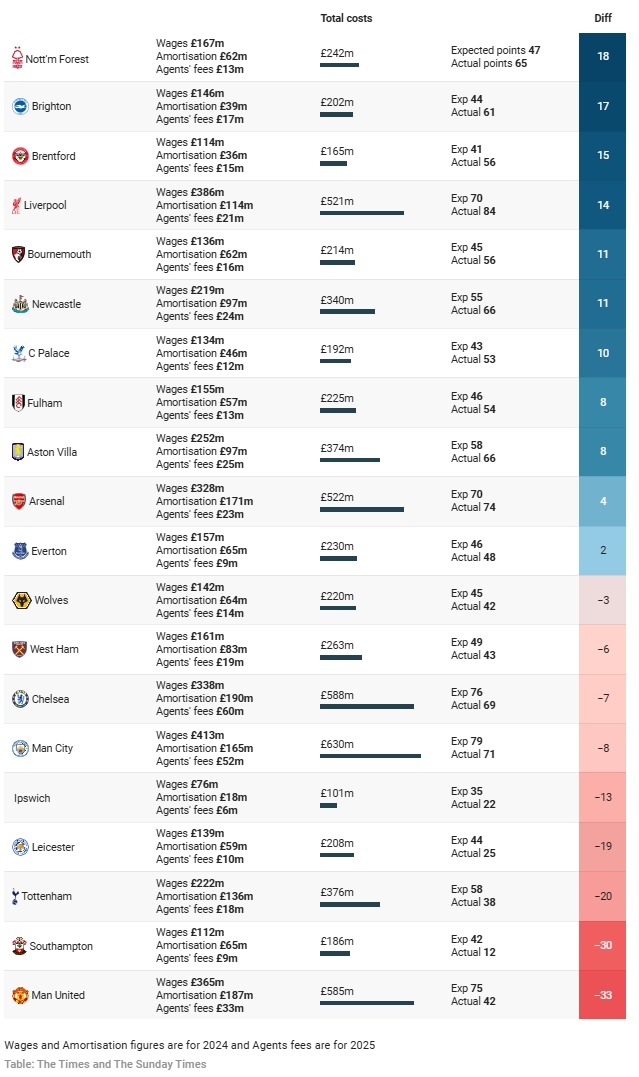Image resolution: width=639 pixels, height=1077 pixels.
Task: Click the Newcastle club badge
Action: (20, 304)
